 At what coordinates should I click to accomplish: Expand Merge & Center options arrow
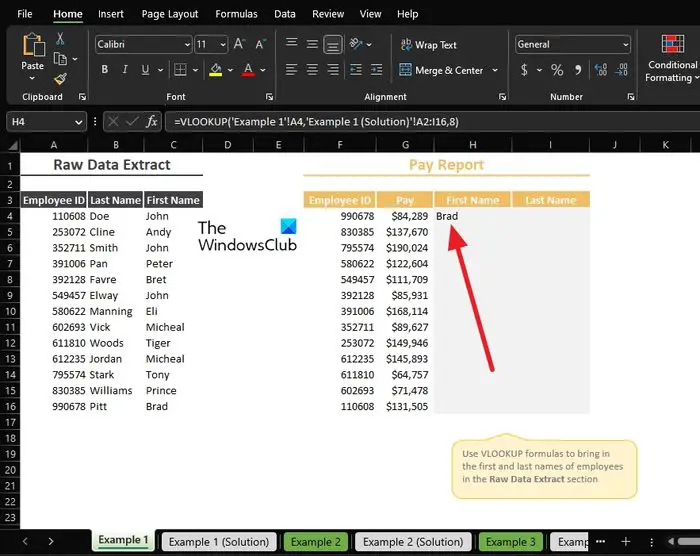(x=495, y=70)
